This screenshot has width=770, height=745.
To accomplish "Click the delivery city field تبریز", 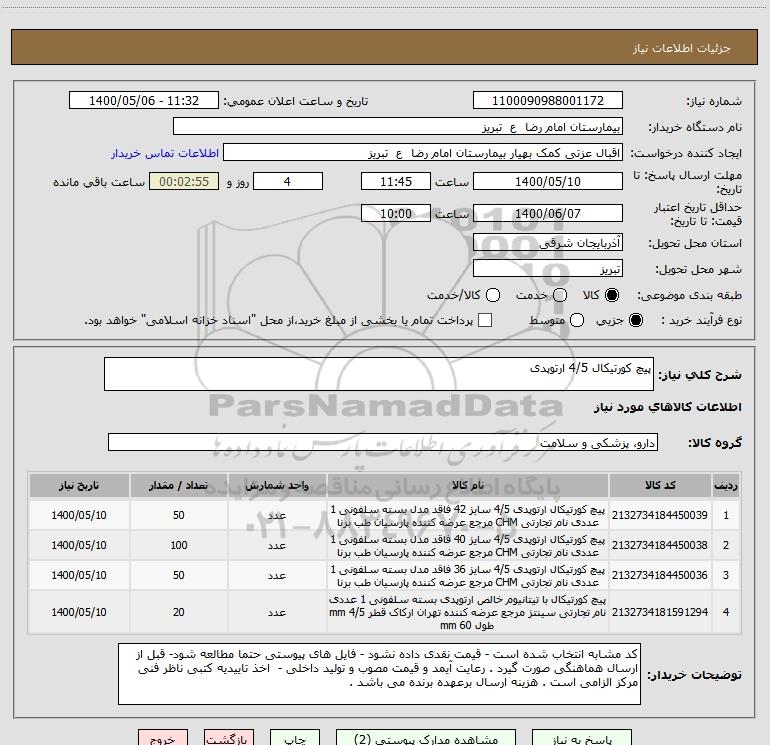I will [x=548, y=268].
